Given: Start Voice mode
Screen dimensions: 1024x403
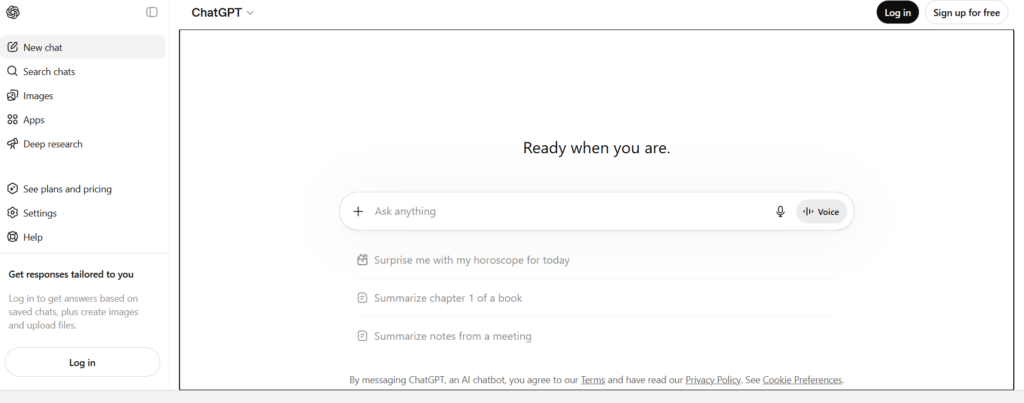Looking at the screenshot, I should point(822,212).
